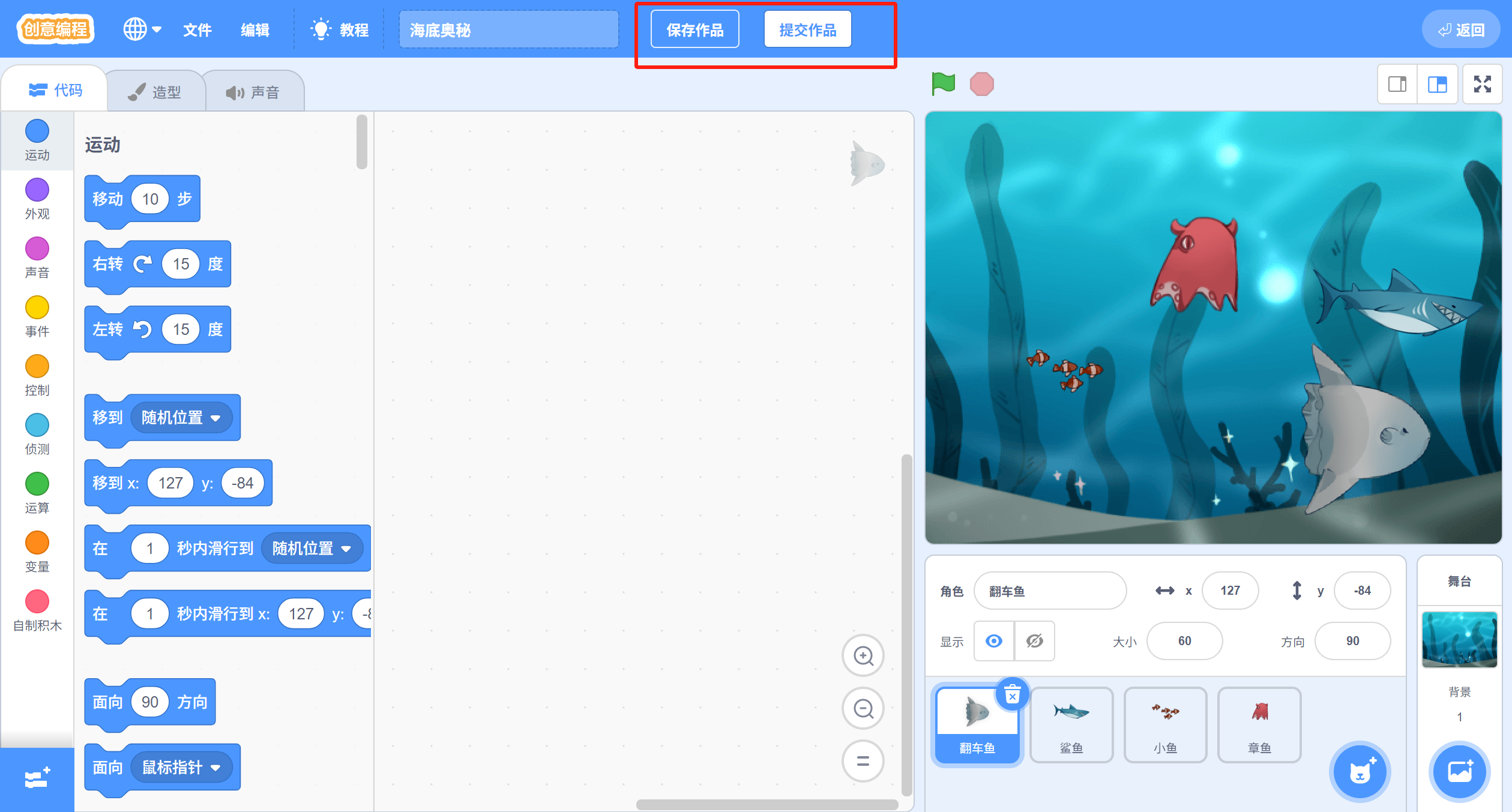Viewport: 1512px width, 812px height.
Task: Add a new backdrop with picture button
Action: (1459, 772)
